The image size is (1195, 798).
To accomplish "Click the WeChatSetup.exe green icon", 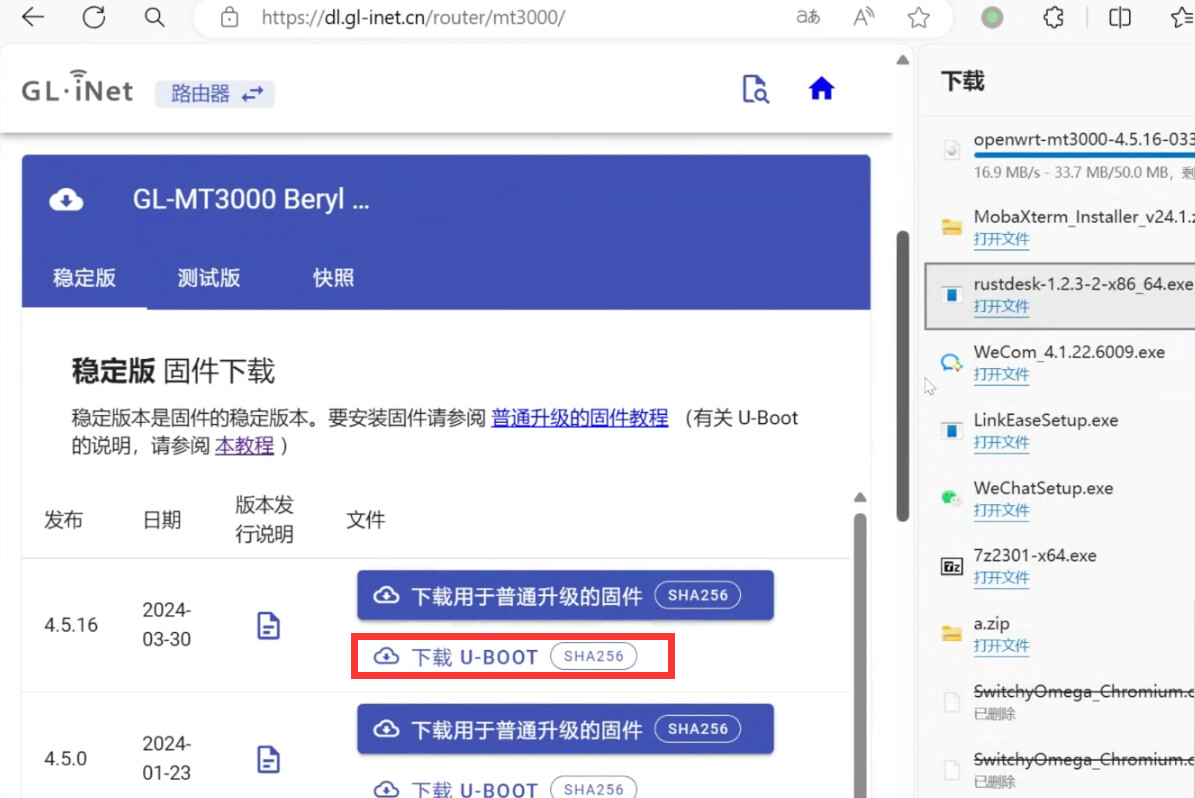I will (950, 497).
